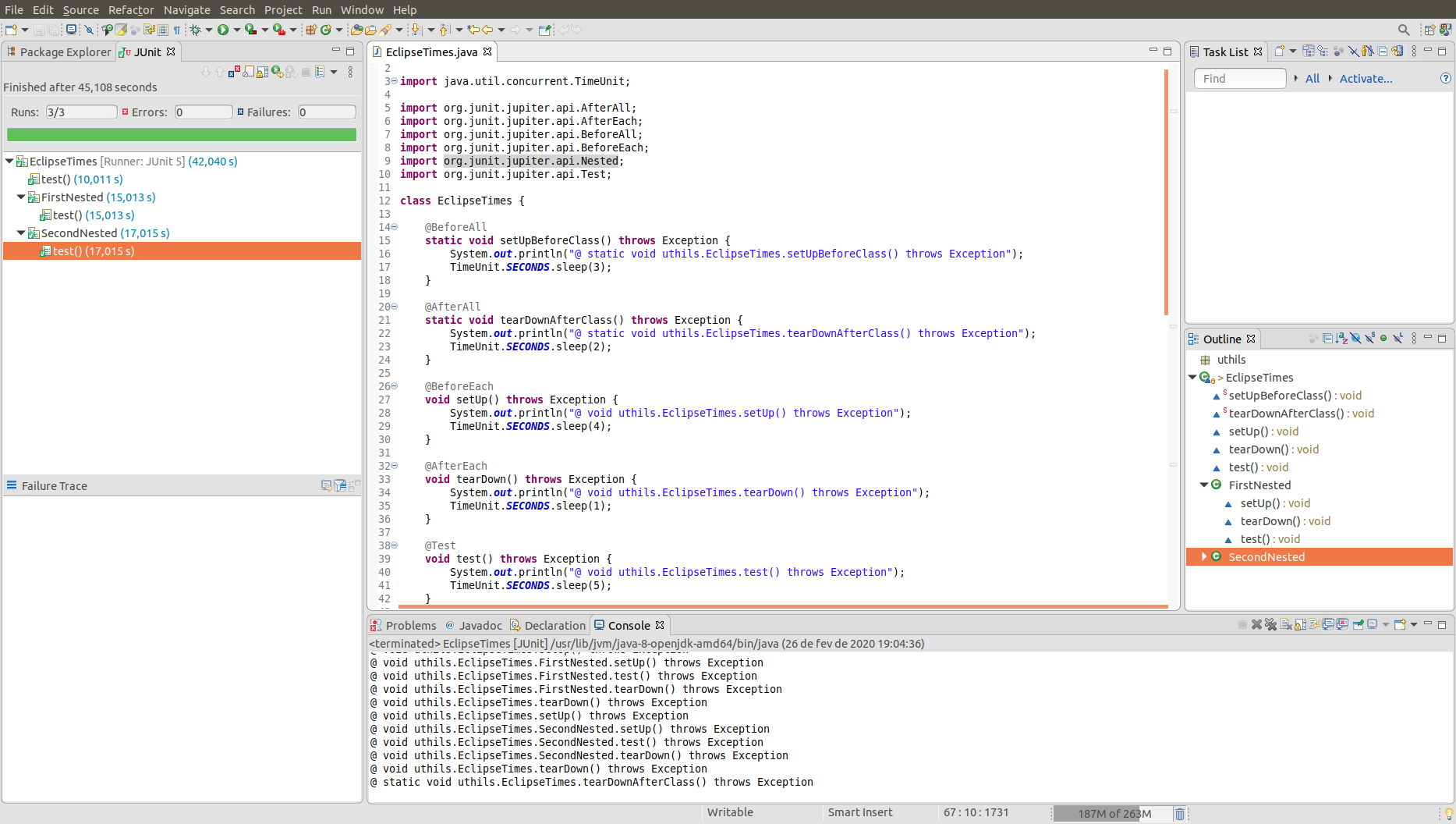Switch to the Problems tab
The width and height of the screenshot is (1456, 824).
403,625
